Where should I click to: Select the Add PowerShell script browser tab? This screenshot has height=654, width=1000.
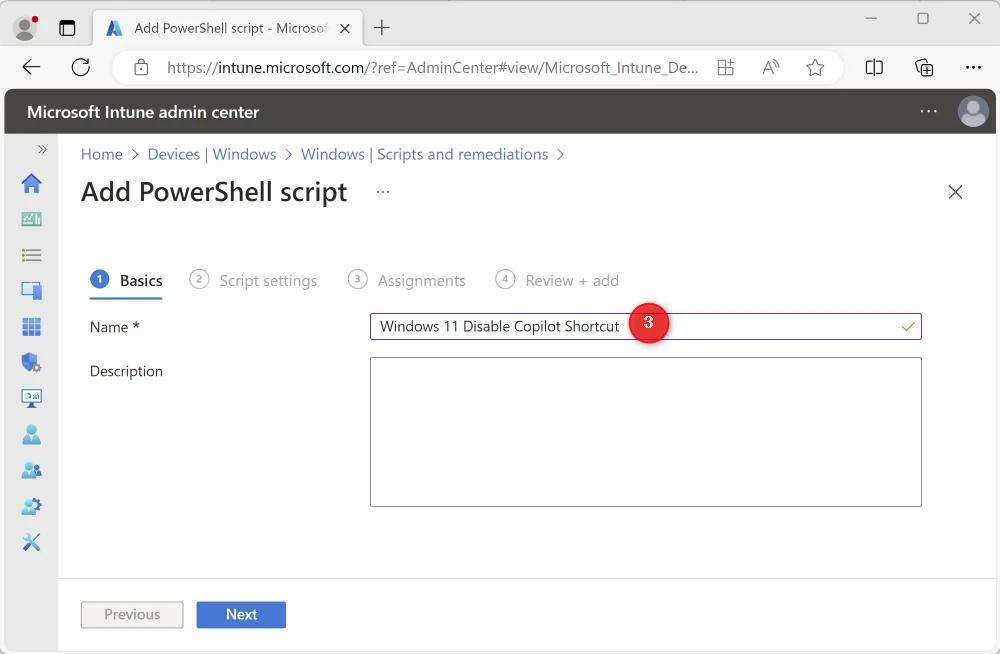click(x=228, y=28)
